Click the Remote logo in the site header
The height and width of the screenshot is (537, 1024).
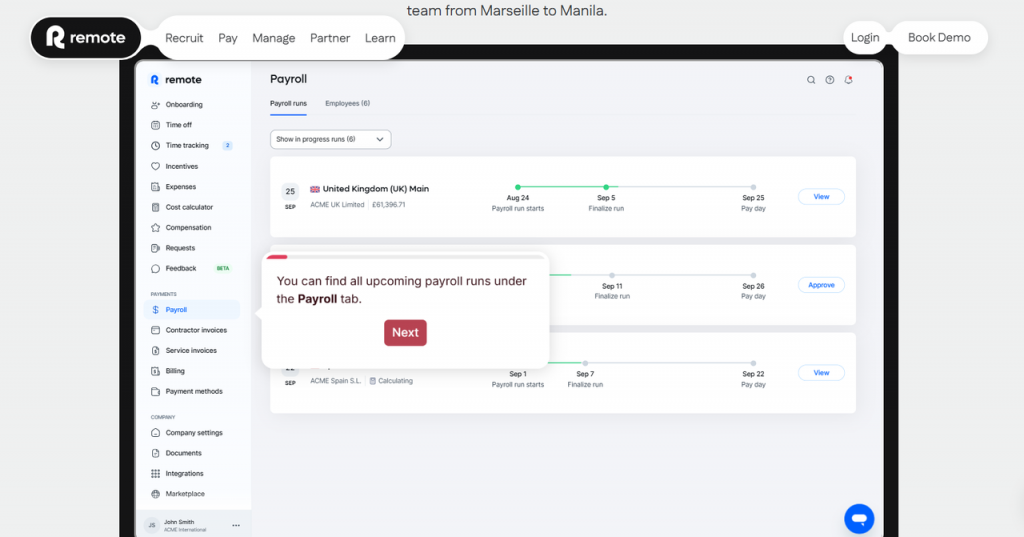tap(86, 38)
